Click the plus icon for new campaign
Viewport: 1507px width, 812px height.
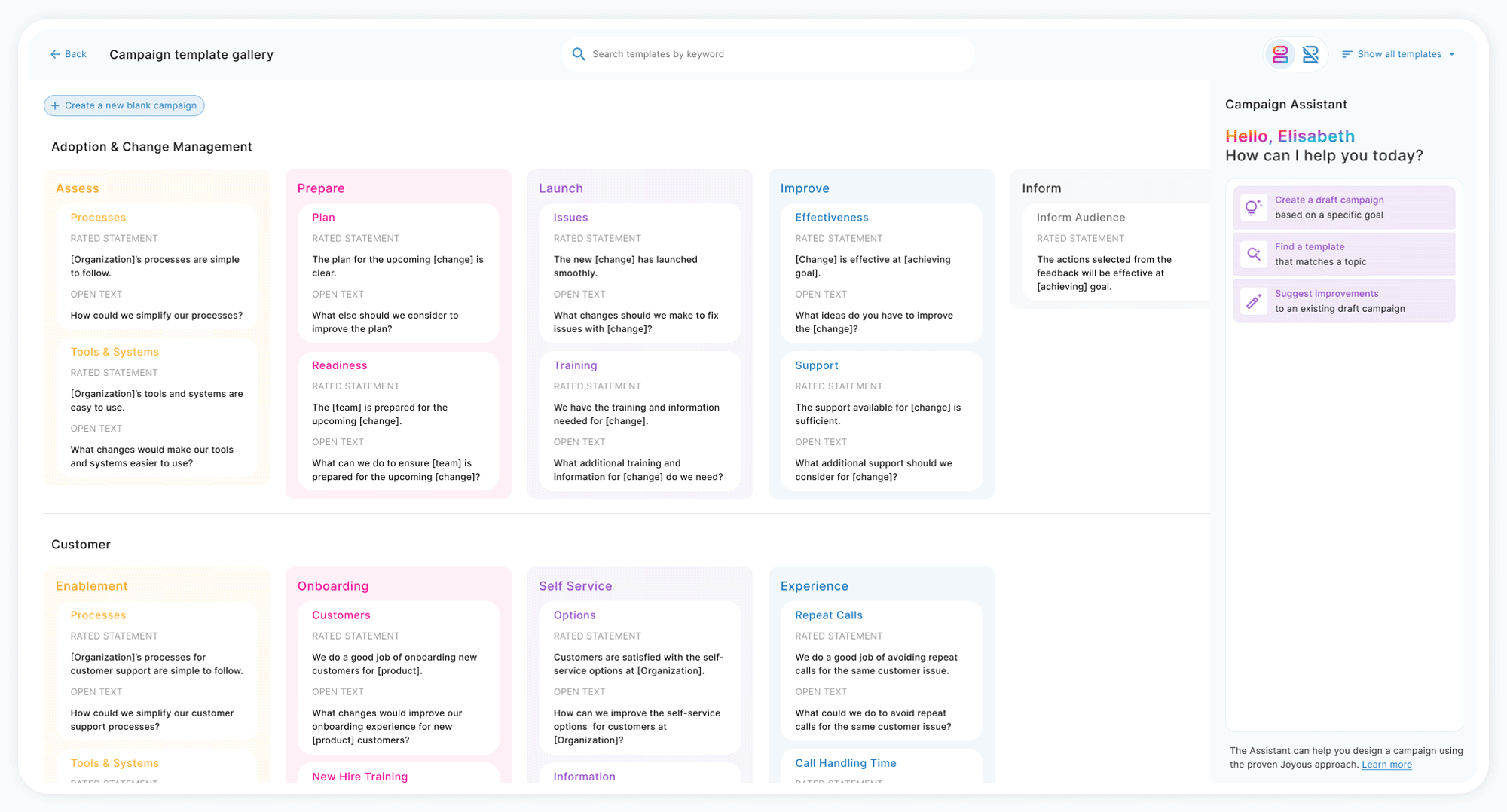tap(55, 105)
